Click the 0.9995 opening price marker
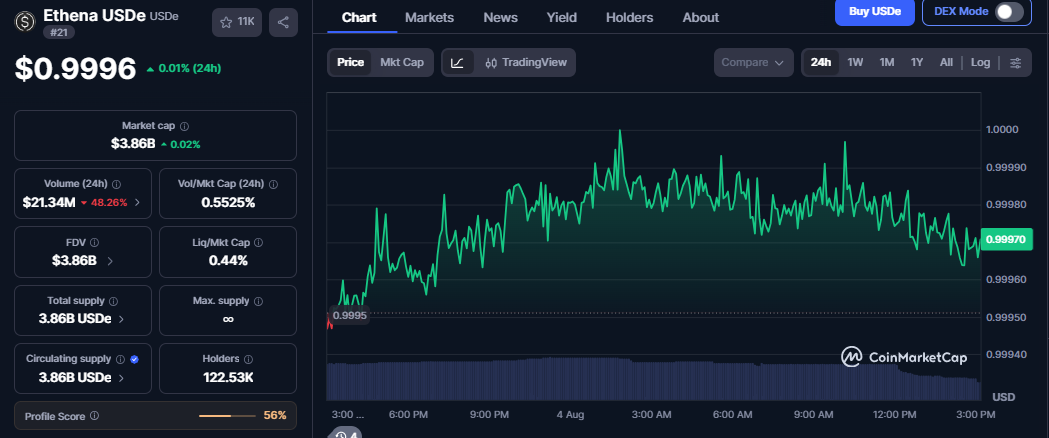Viewport: 1049px width, 438px height. pyautogui.click(x=350, y=316)
